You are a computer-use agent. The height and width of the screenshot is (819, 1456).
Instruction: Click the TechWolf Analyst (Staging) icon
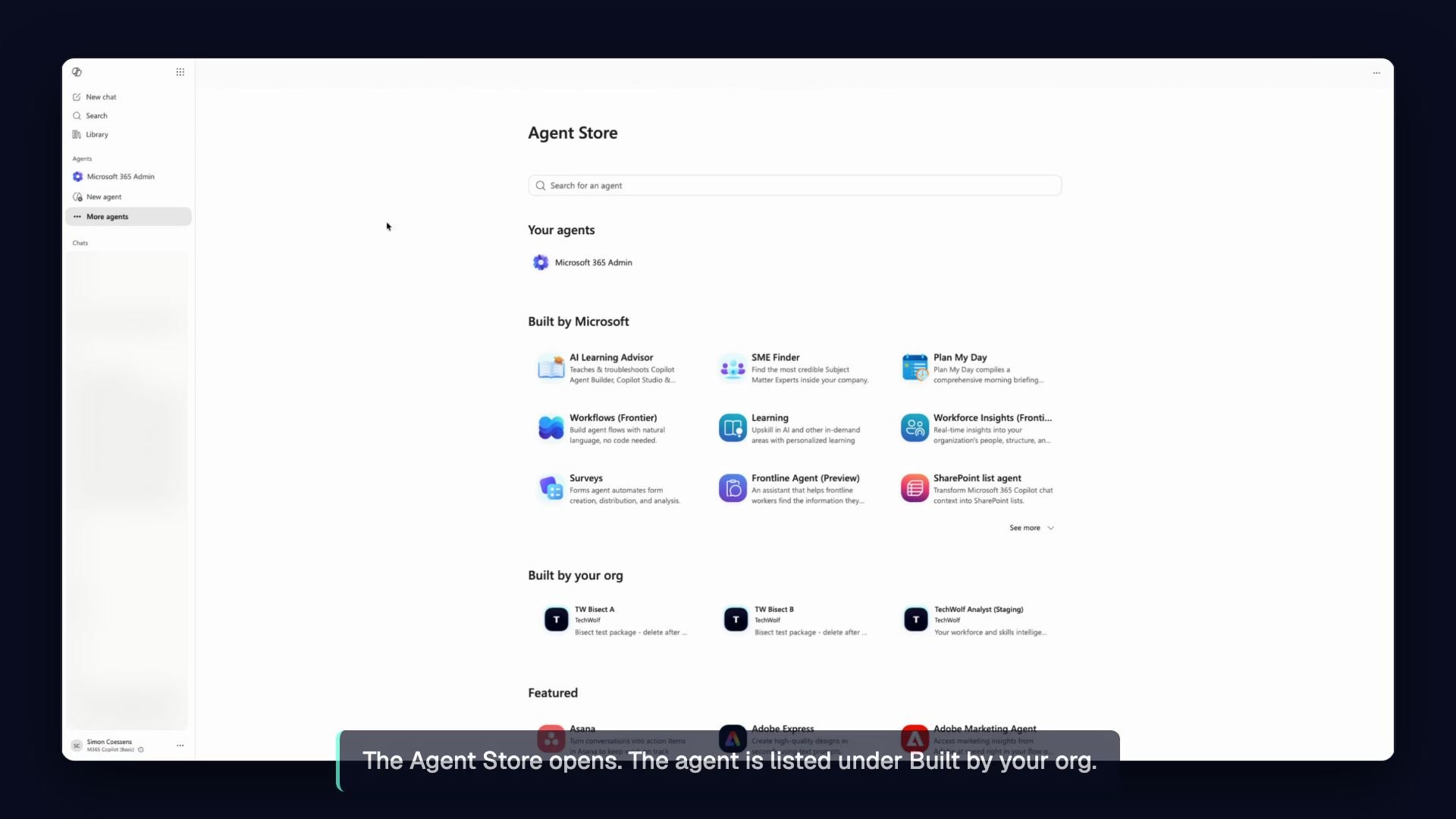point(915,620)
